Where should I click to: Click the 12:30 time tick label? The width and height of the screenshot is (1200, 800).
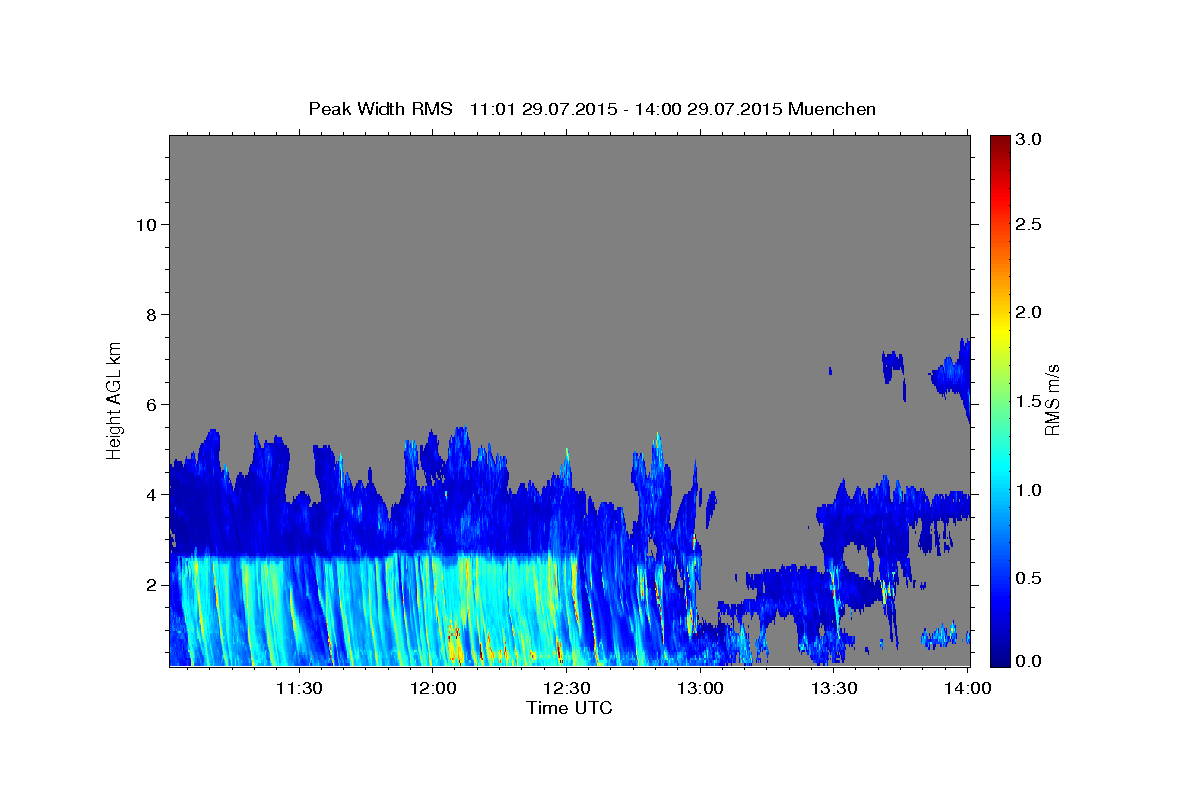(x=567, y=688)
